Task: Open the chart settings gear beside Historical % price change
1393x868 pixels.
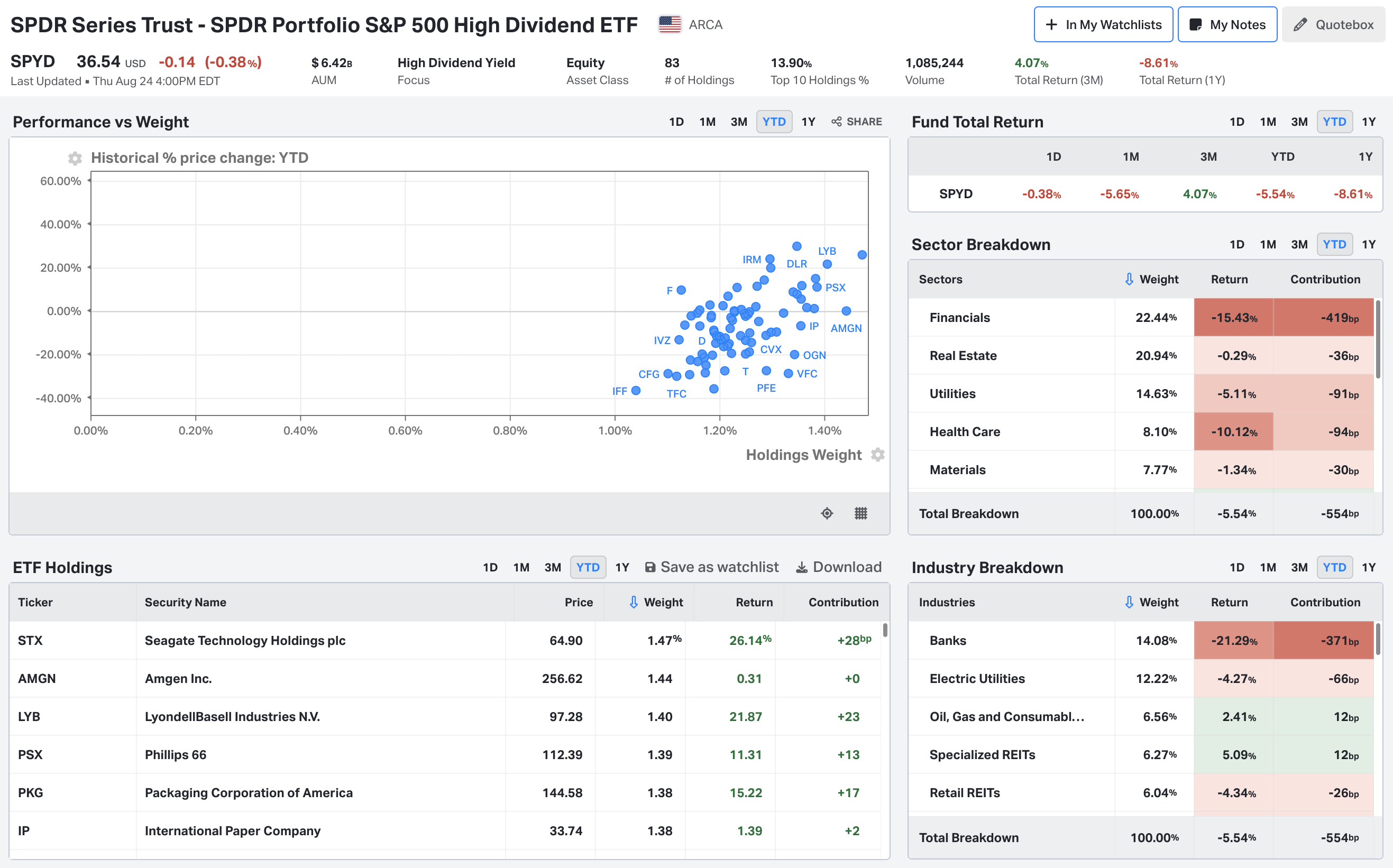Action: 75,158
